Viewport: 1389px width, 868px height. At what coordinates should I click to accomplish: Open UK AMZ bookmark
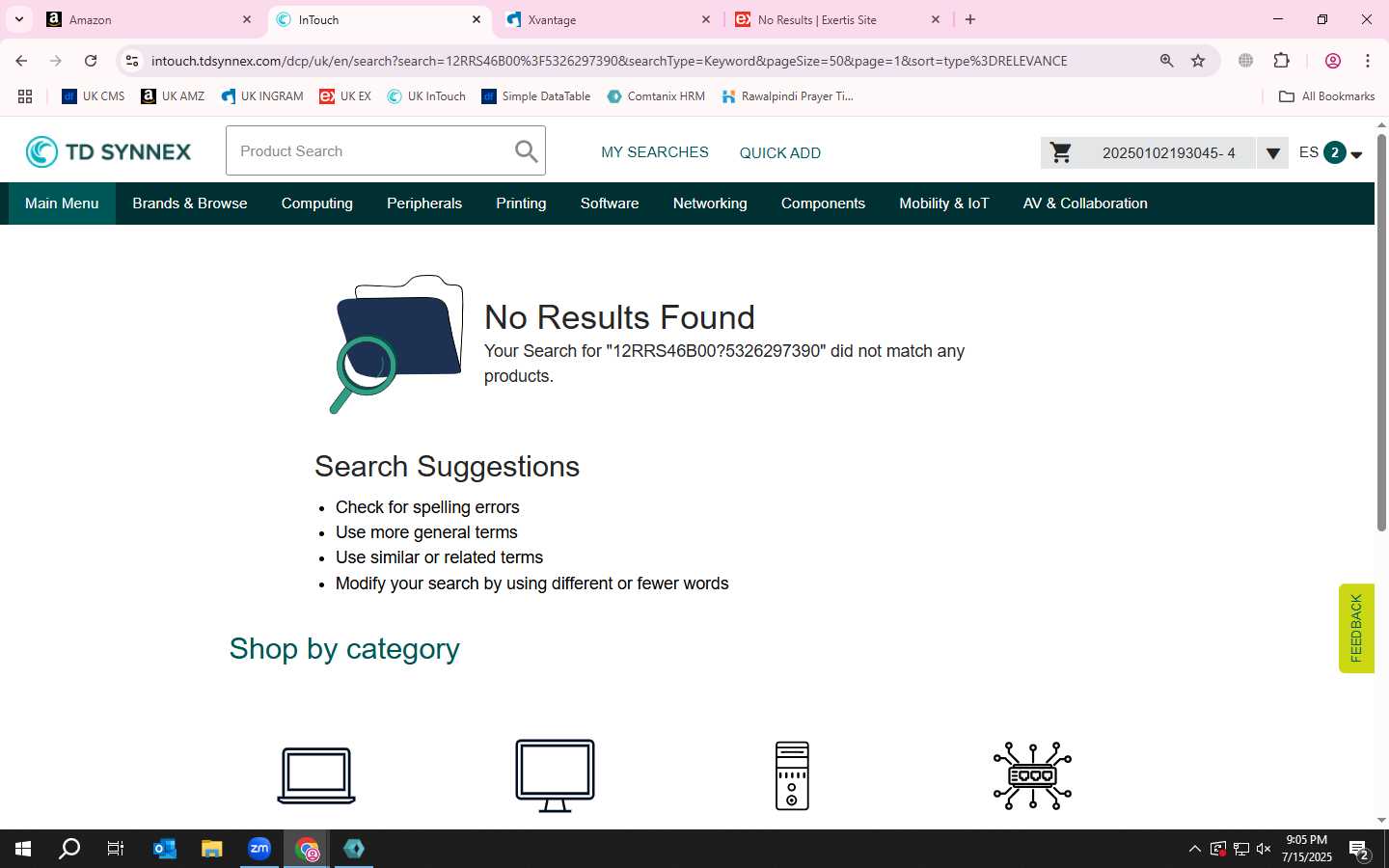pos(173,96)
